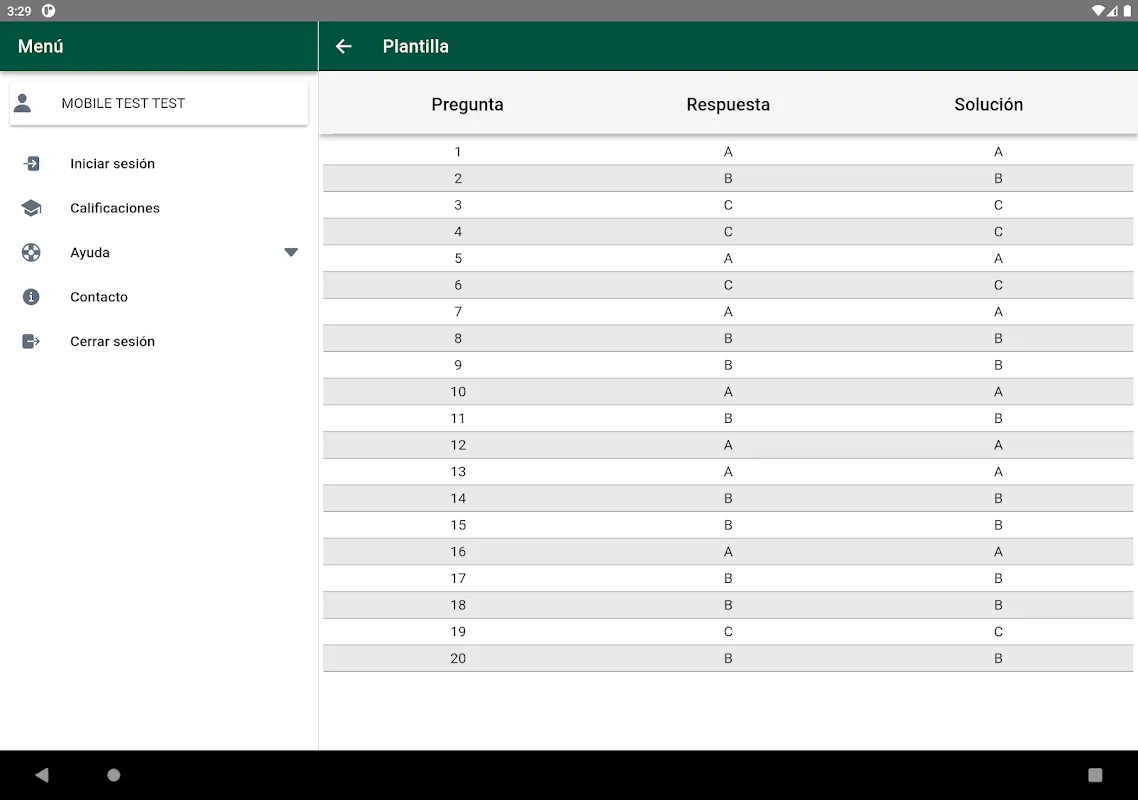Screen dimensions: 1138x800
Task: Select question number 10 cell
Action: point(458,392)
